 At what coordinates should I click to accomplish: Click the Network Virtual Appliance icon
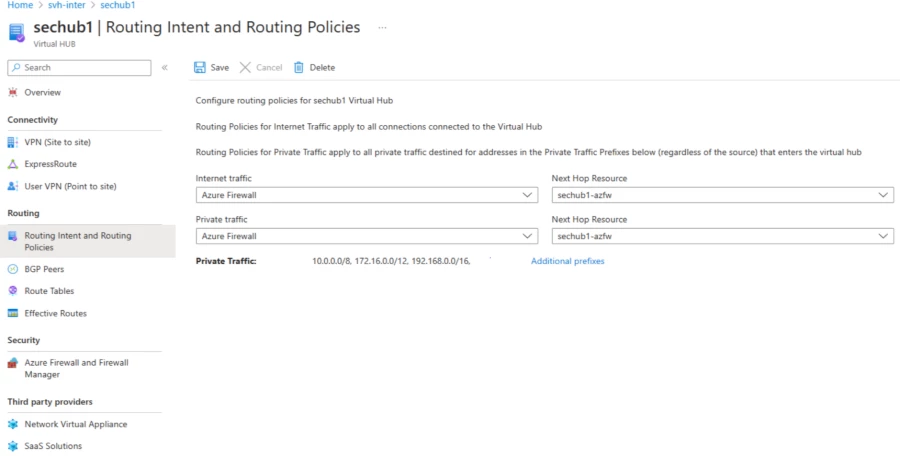13,424
